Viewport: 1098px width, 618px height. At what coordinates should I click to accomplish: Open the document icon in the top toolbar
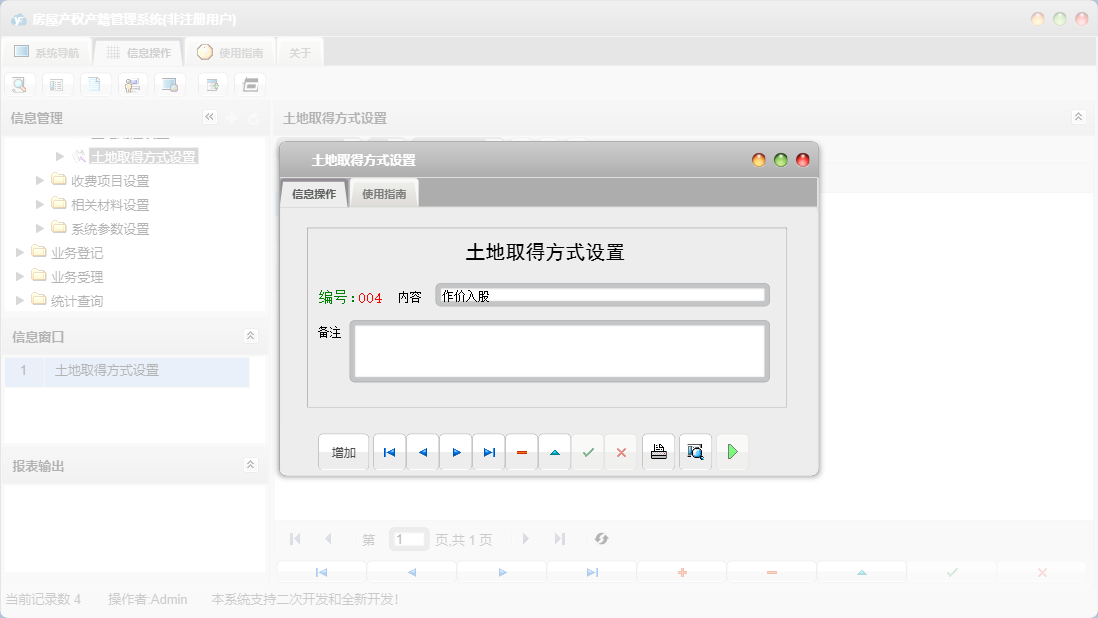(95, 84)
